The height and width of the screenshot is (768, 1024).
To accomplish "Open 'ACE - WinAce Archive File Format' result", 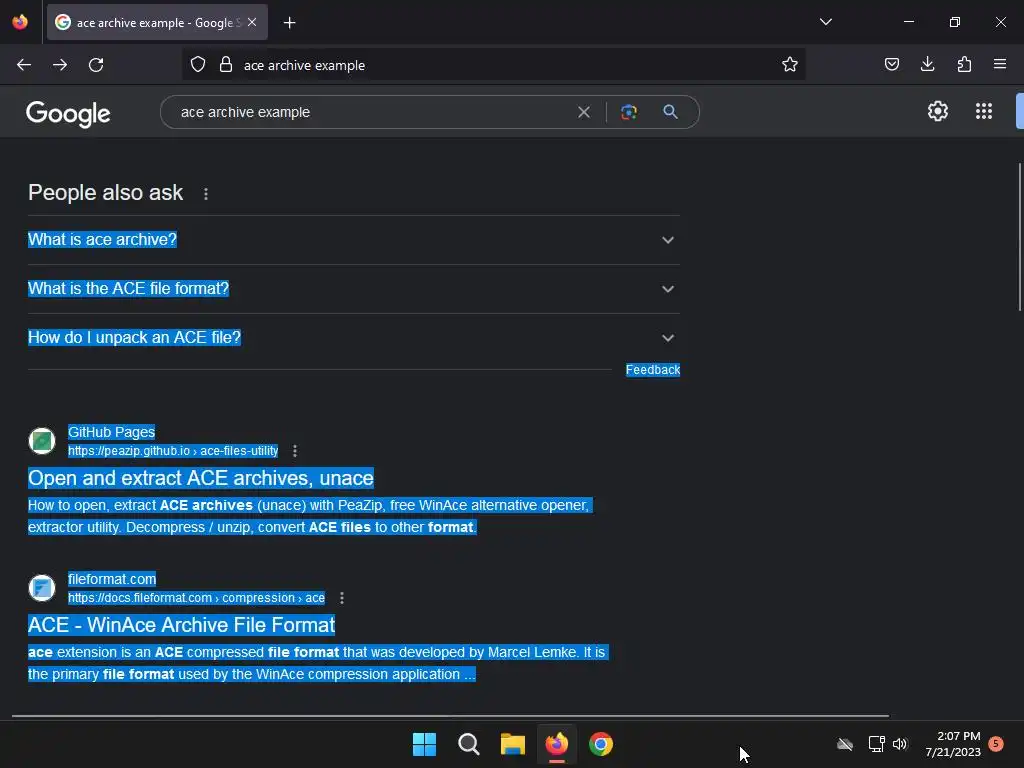I will [181, 625].
